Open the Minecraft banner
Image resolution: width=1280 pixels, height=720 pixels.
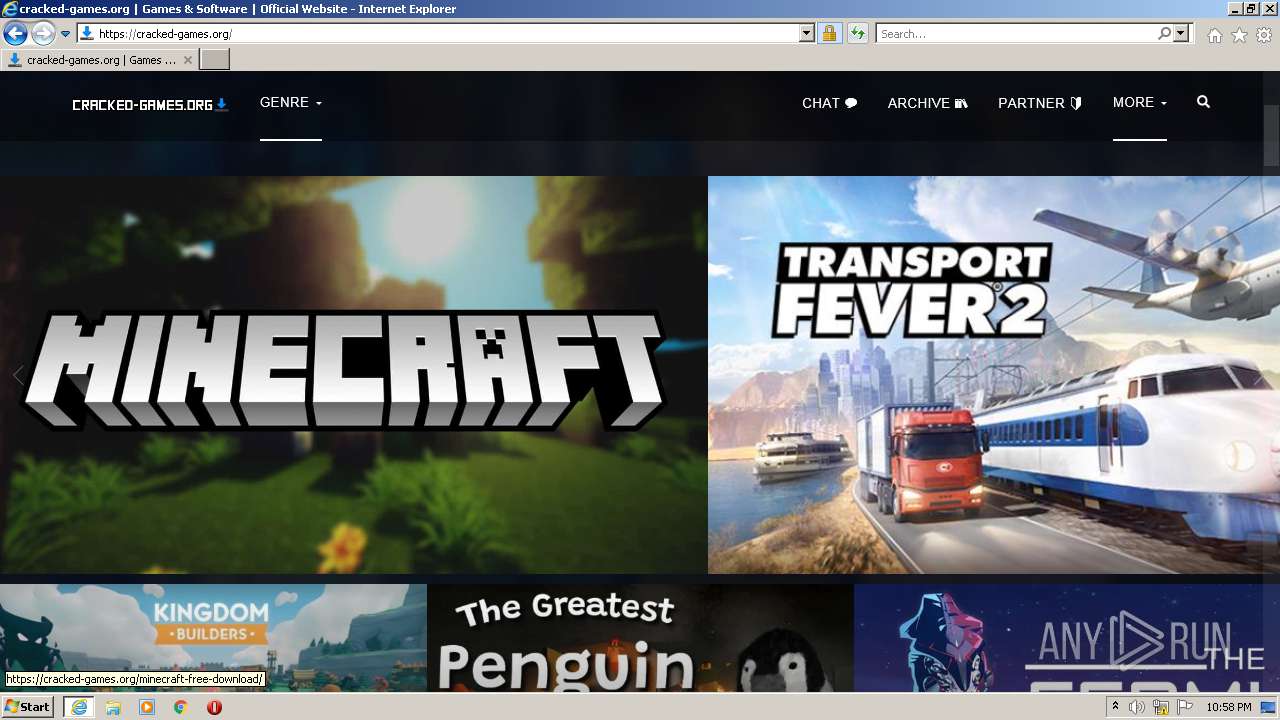(354, 375)
